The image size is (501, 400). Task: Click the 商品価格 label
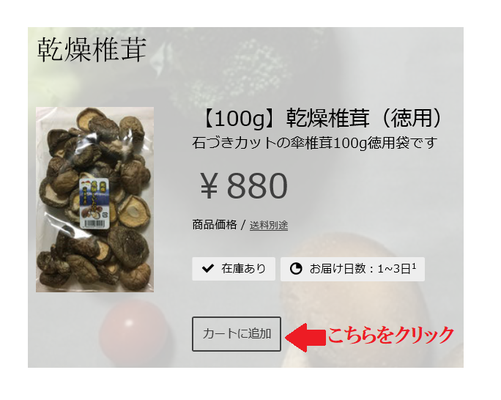pyautogui.click(x=214, y=225)
